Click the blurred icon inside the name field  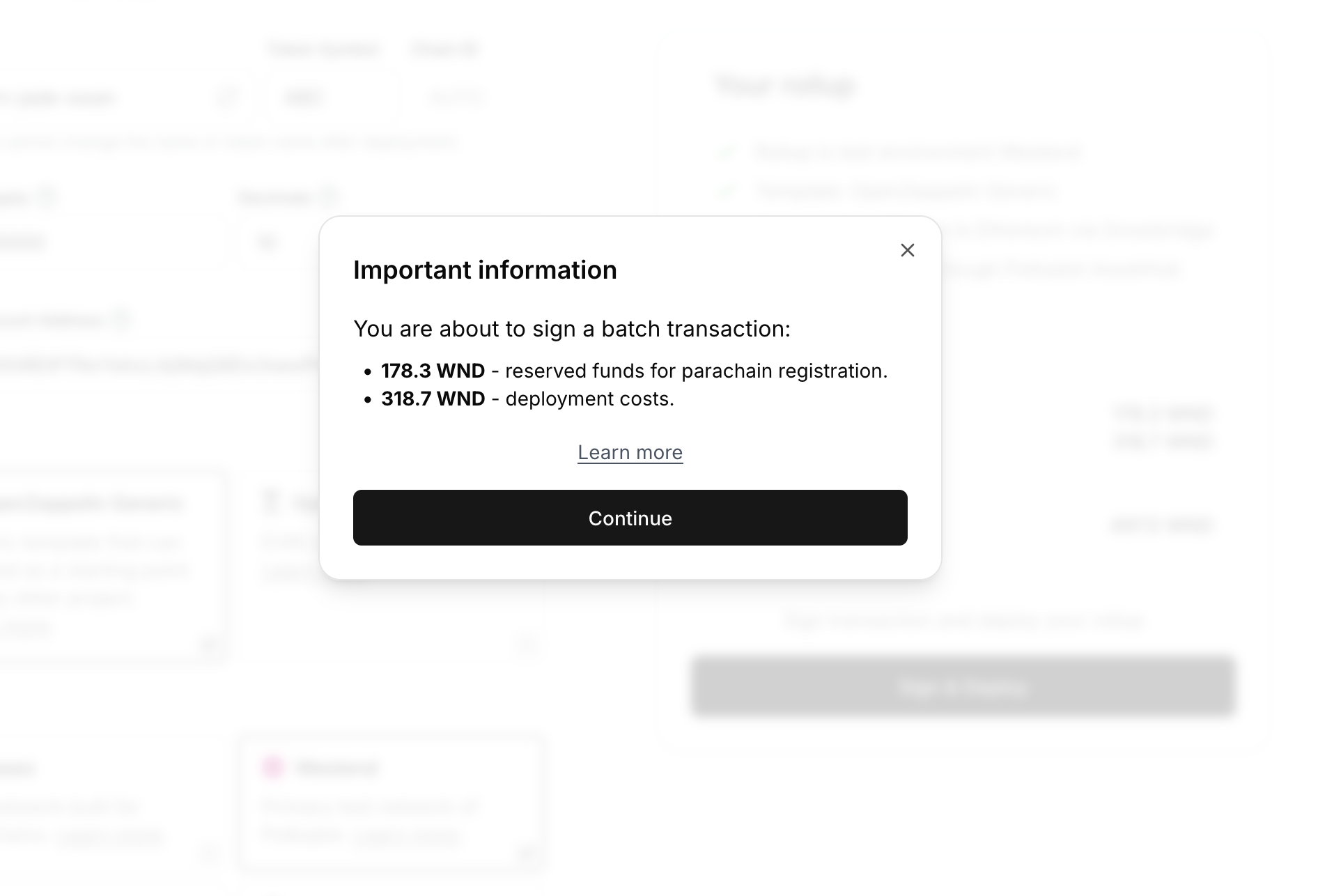[x=226, y=97]
